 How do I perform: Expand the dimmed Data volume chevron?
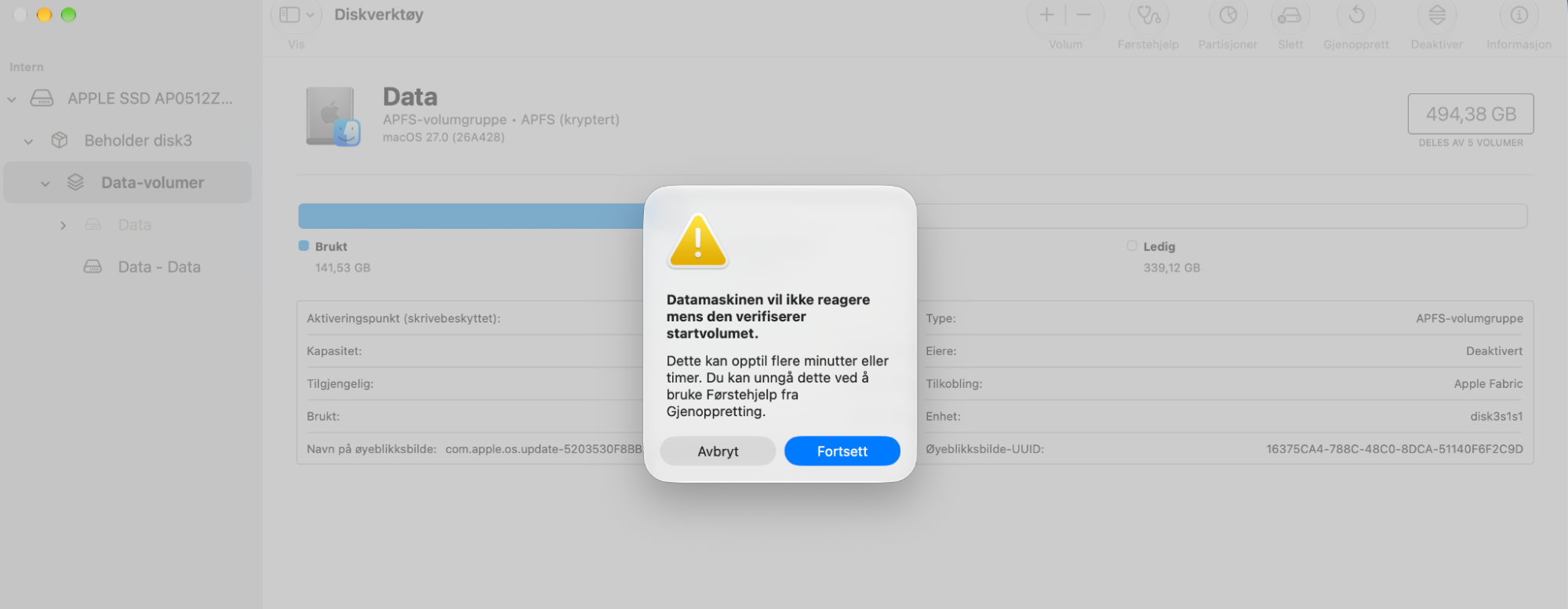click(63, 226)
